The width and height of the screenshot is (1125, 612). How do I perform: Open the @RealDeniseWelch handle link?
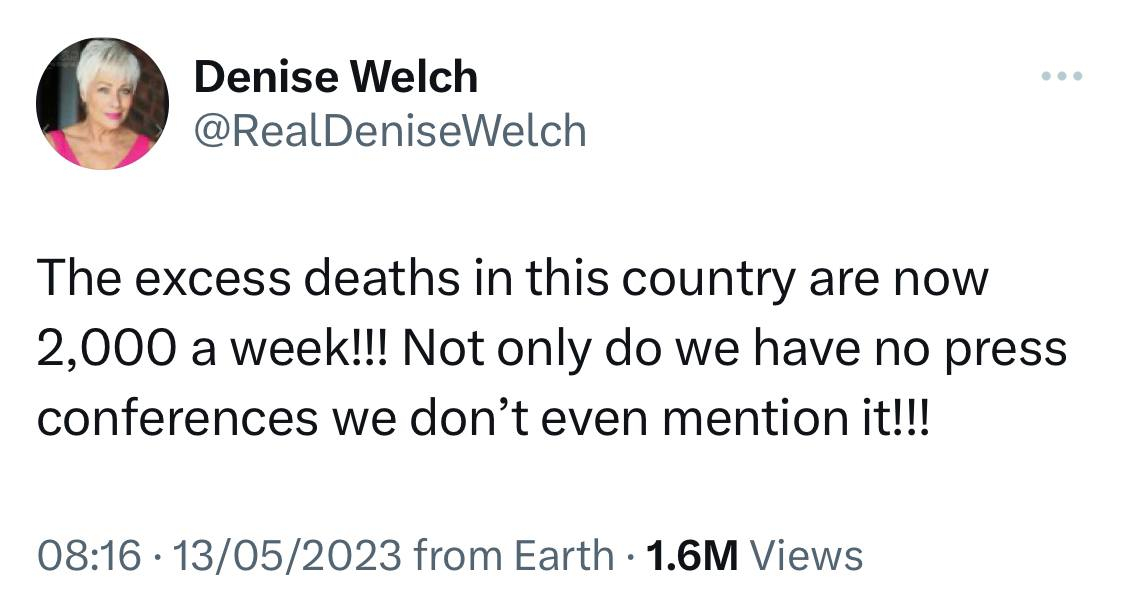tap(389, 130)
